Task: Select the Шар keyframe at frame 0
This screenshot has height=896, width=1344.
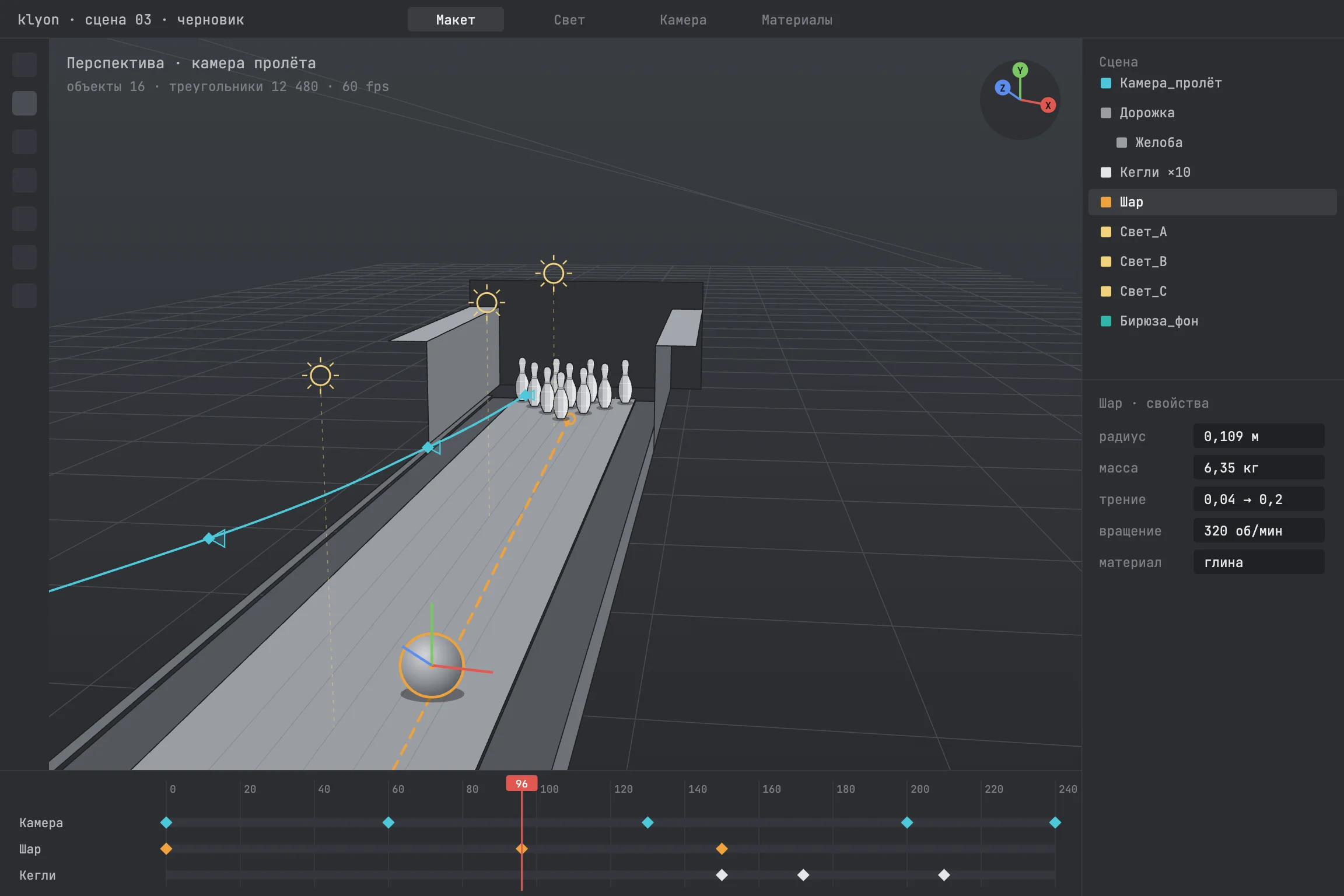Action: tap(166, 849)
